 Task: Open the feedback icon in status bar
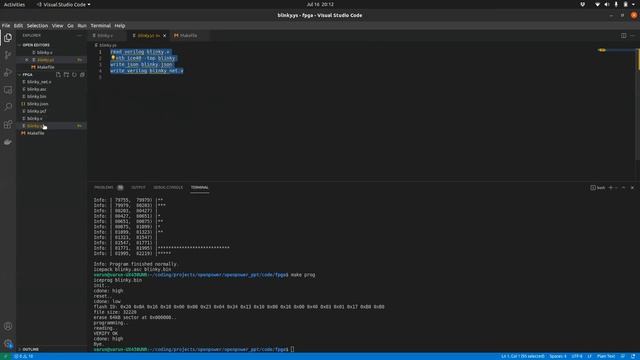click(622, 356)
